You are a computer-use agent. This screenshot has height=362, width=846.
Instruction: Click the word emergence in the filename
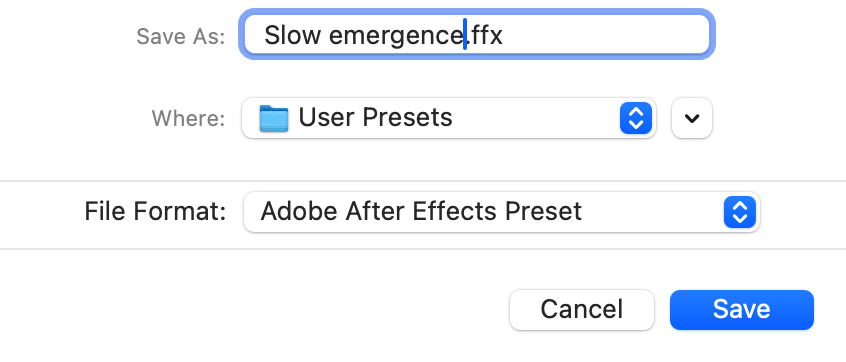[x=396, y=36]
